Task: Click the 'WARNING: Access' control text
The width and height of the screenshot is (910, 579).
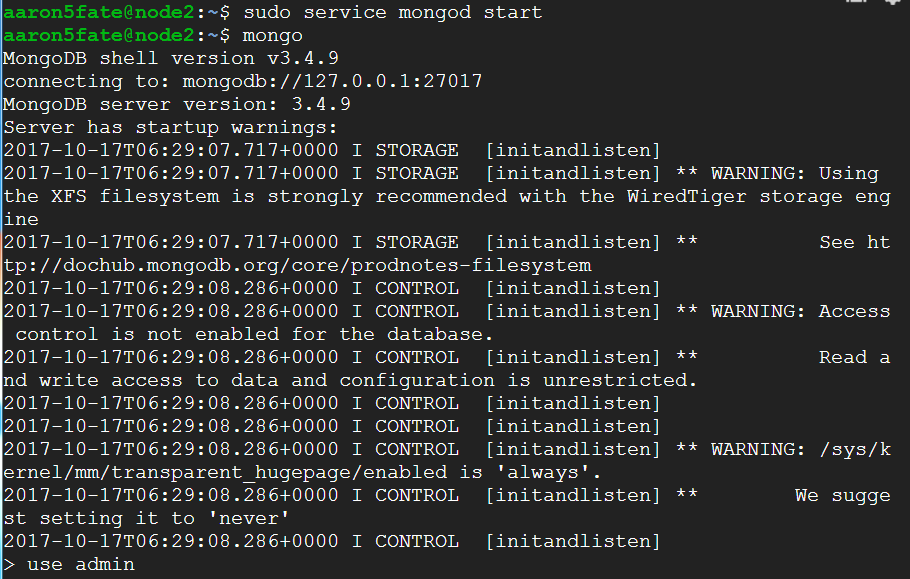Action: [x=800, y=312]
